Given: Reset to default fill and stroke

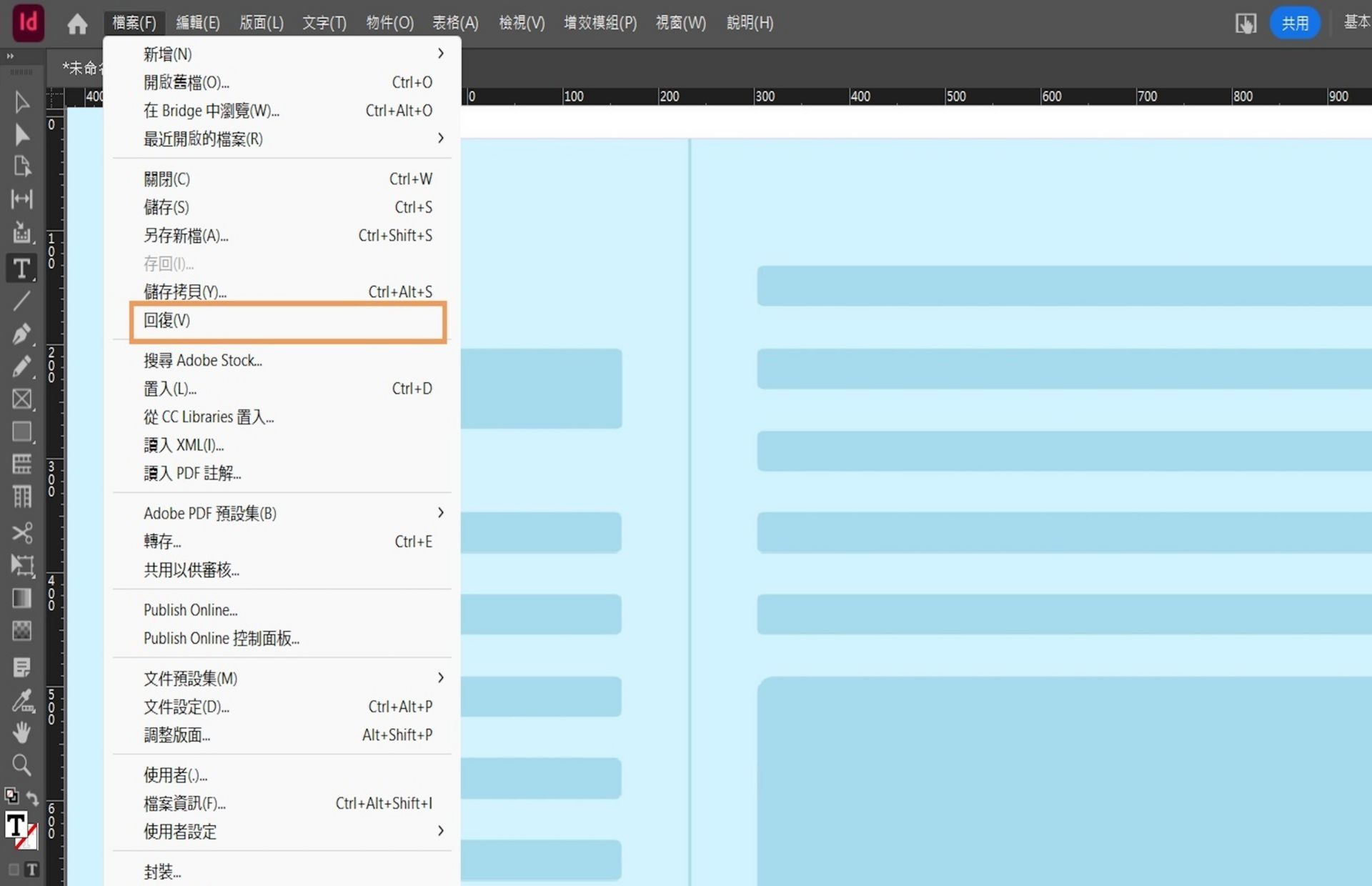Looking at the screenshot, I should click(11, 795).
